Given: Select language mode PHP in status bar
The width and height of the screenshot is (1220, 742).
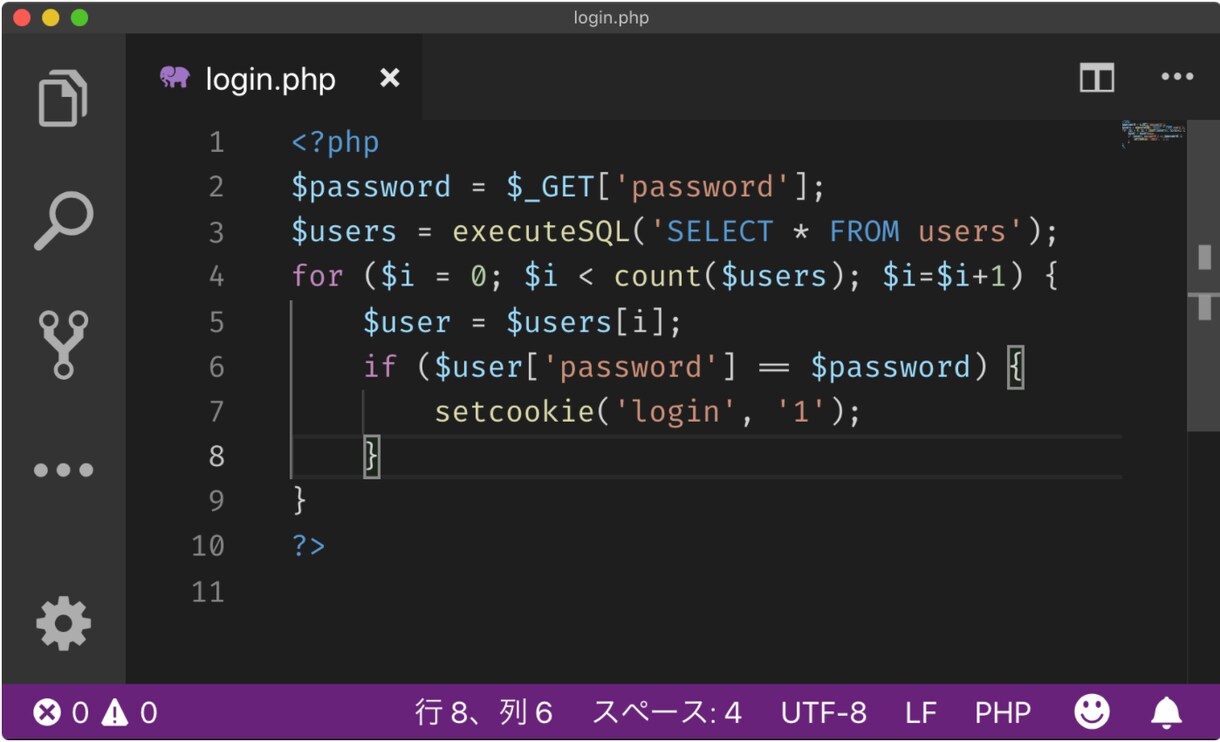Looking at the screenshot, I should click(1003, 712).
